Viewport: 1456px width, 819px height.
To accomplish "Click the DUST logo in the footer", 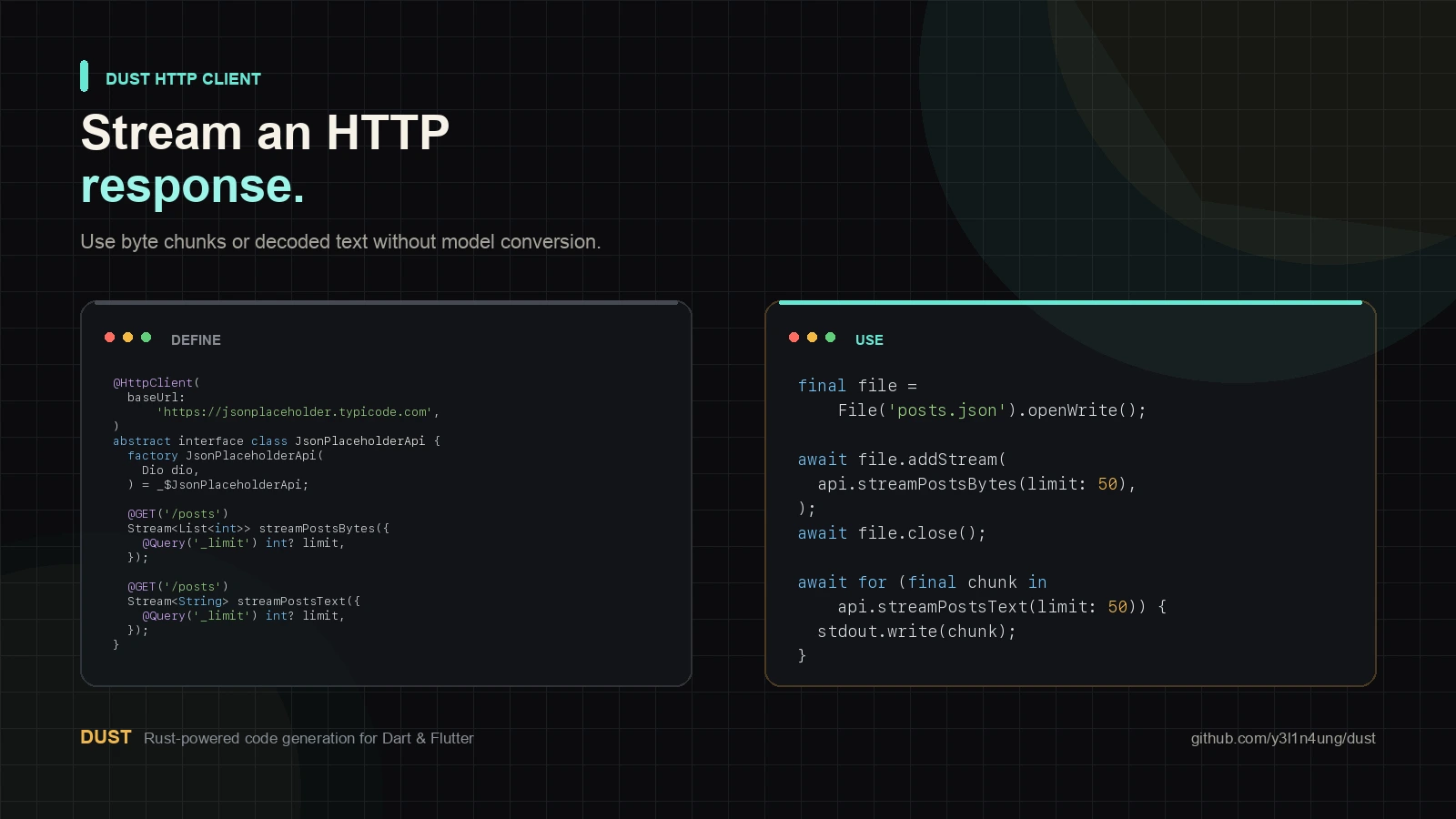I will click(106, 737).
